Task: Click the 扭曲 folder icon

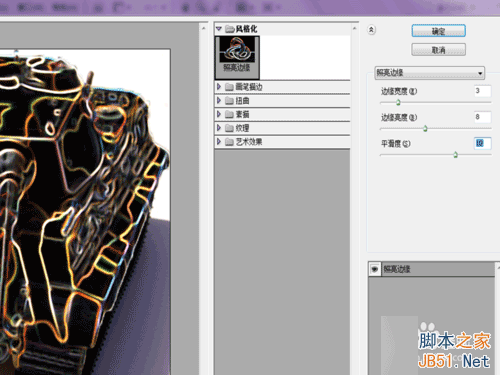Action: tap(229, 101)
